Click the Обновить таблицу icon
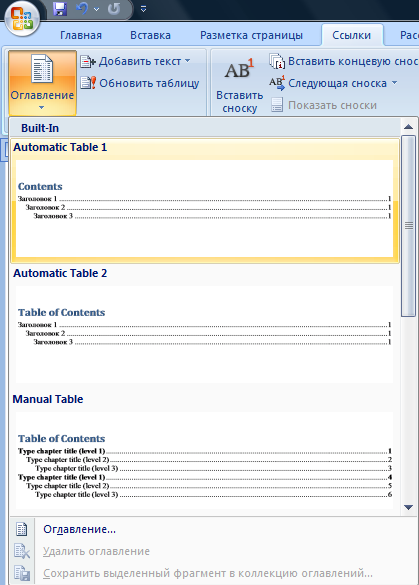Screen dimensions: 419x585 point(88,83)
